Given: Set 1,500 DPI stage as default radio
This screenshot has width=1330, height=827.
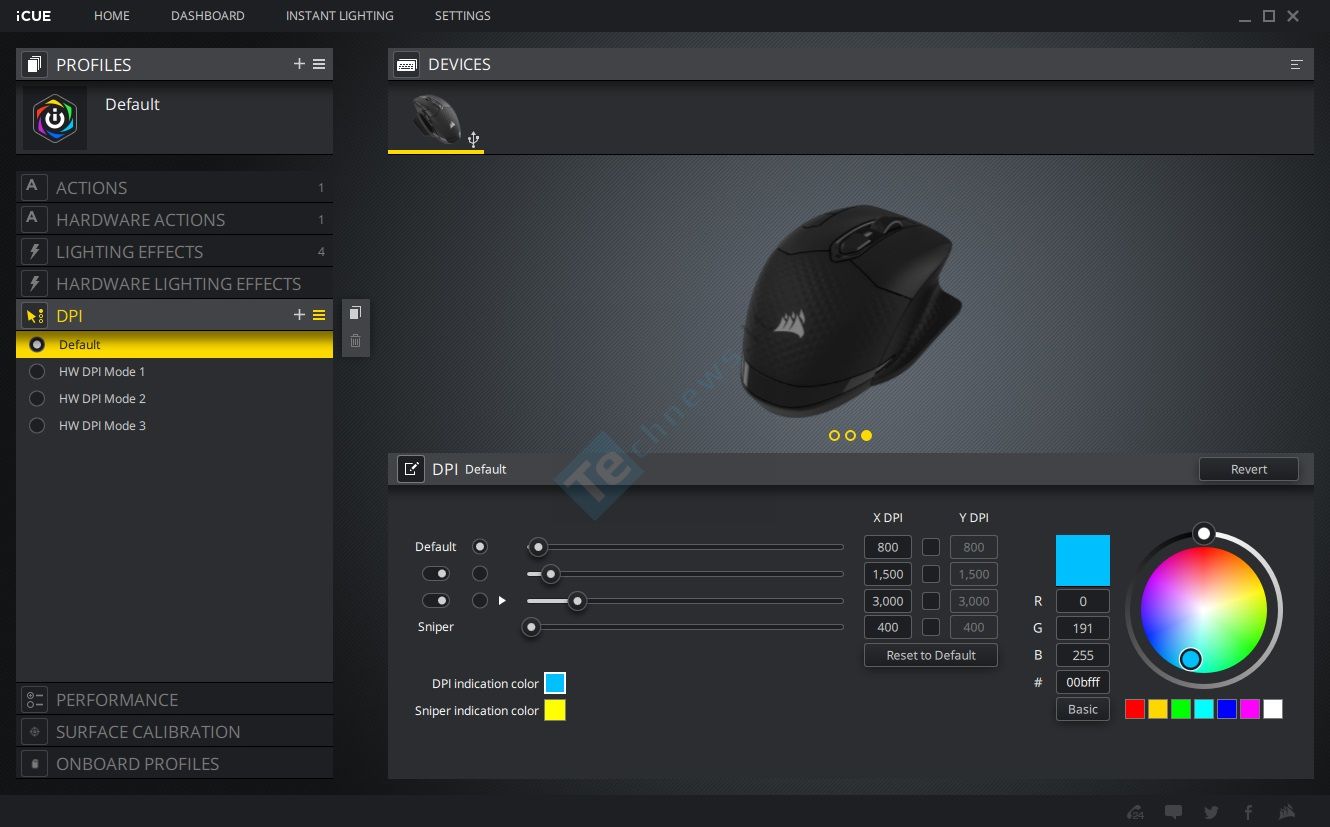Looking at the screenshot, I should (480, 574).
